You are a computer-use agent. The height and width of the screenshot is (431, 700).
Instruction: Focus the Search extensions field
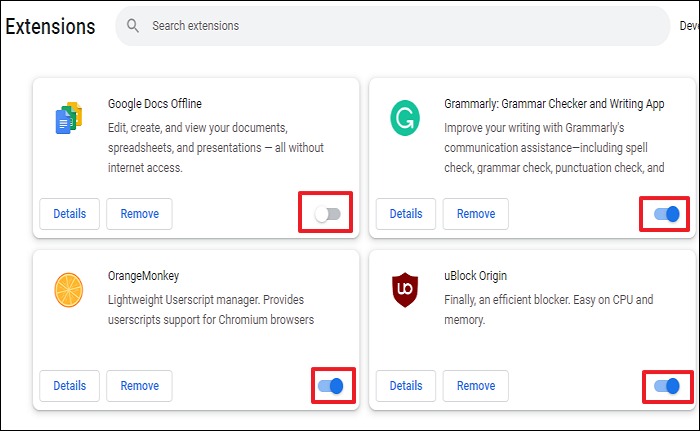400,24
